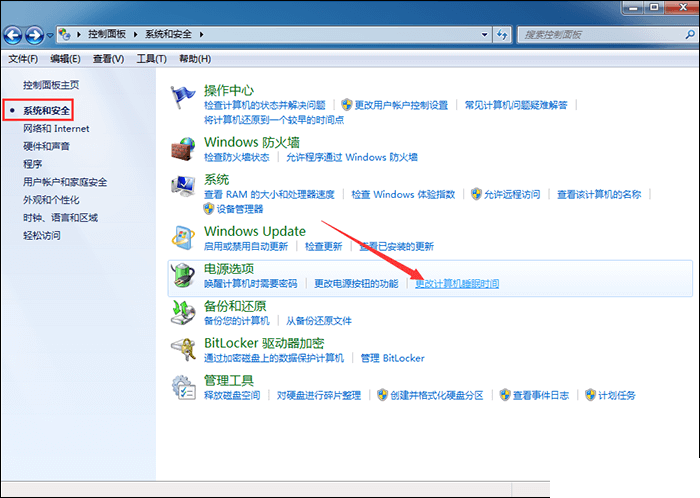Click the System computer monitor icon
The width and height of the screenshot is (700, 498).
(x=183, y=186)
